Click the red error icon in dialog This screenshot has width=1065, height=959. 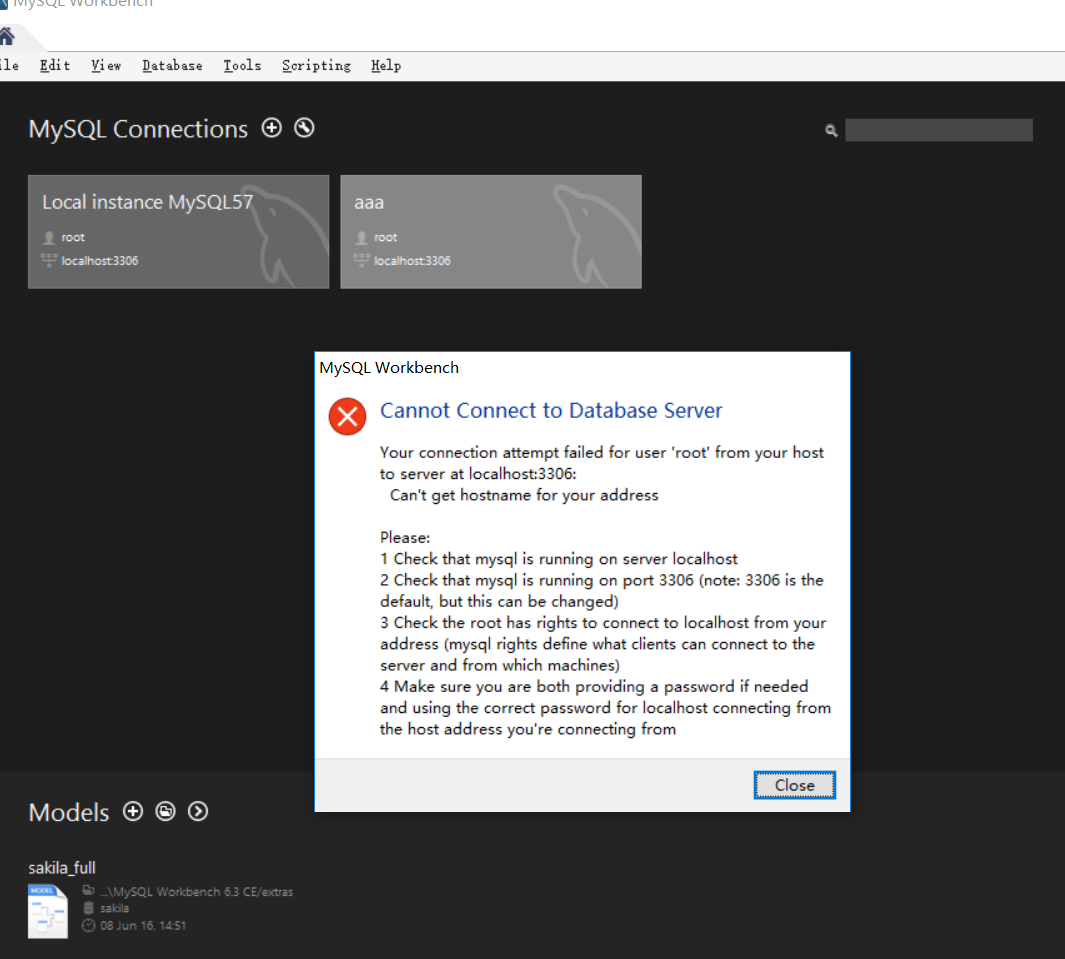point(347,416)
